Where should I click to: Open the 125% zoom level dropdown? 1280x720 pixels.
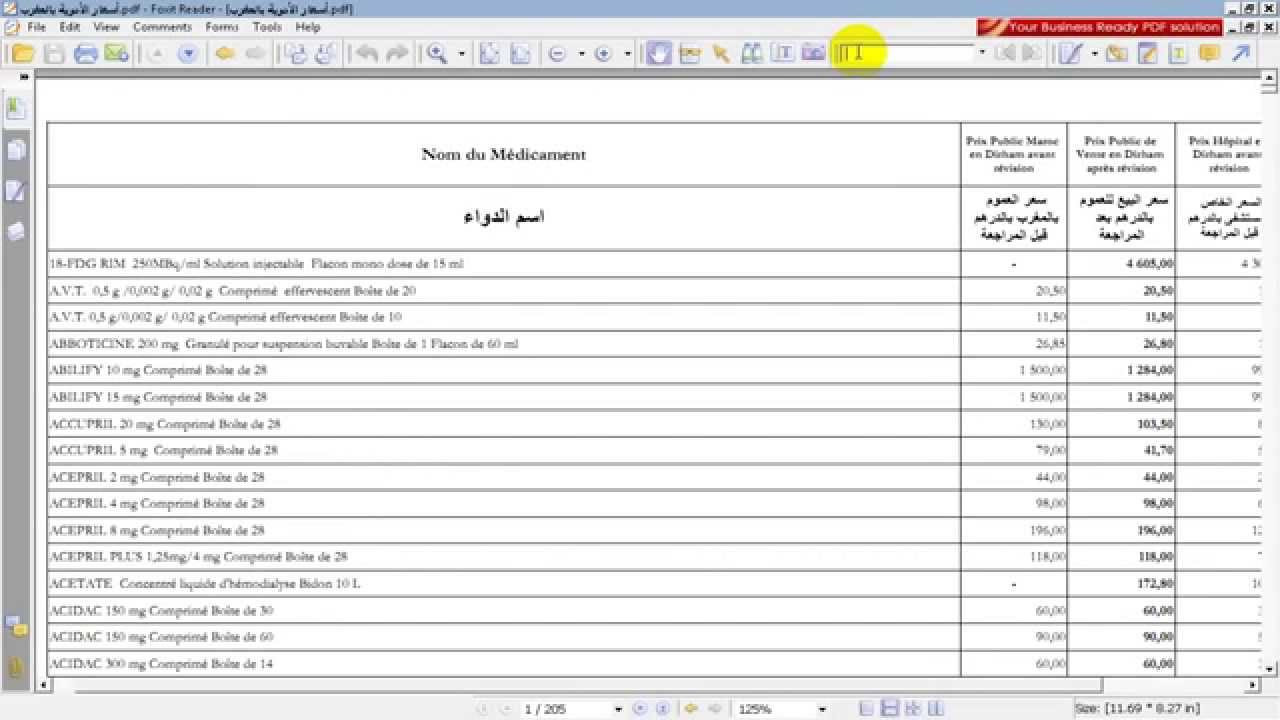pos(822,709)
